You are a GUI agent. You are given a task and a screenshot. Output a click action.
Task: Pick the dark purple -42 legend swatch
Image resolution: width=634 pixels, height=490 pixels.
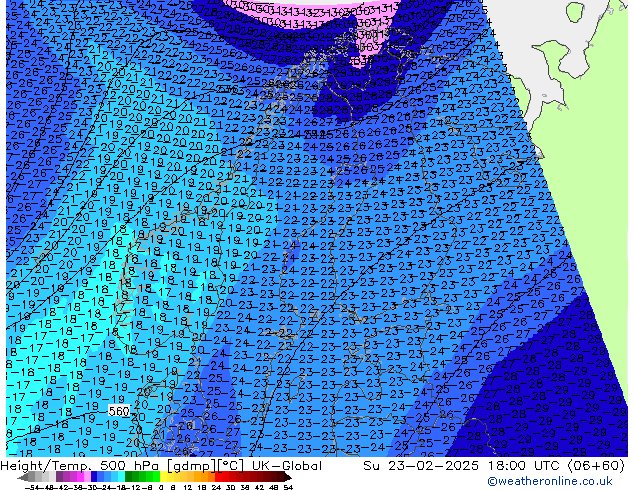59,478
